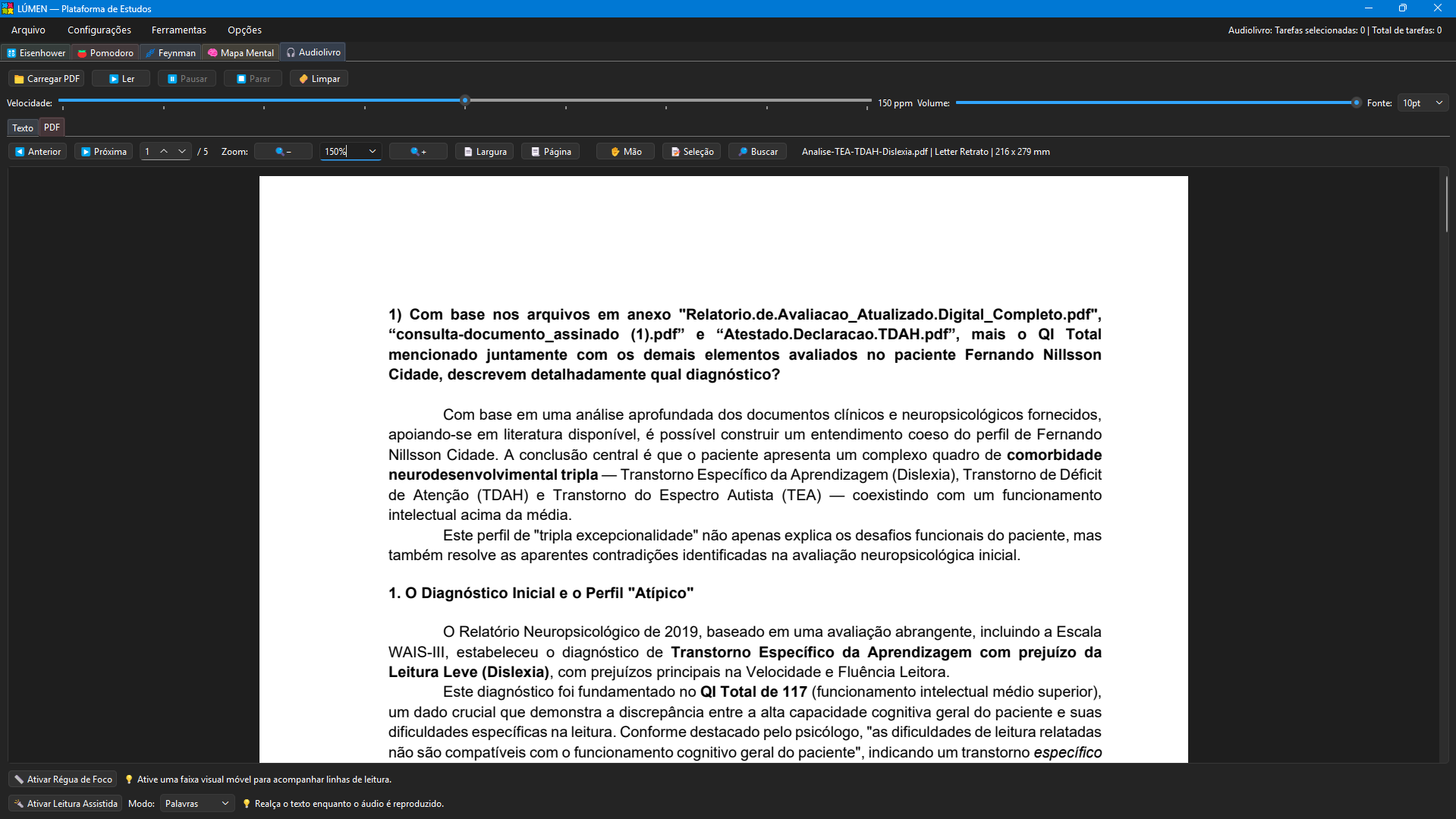Select the Audiolivro tab
Screen dimensions: 1456x819
coord(313,52)
